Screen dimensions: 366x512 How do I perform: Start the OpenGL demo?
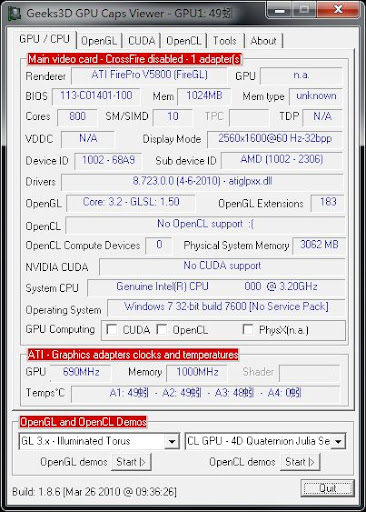[131, 462]
